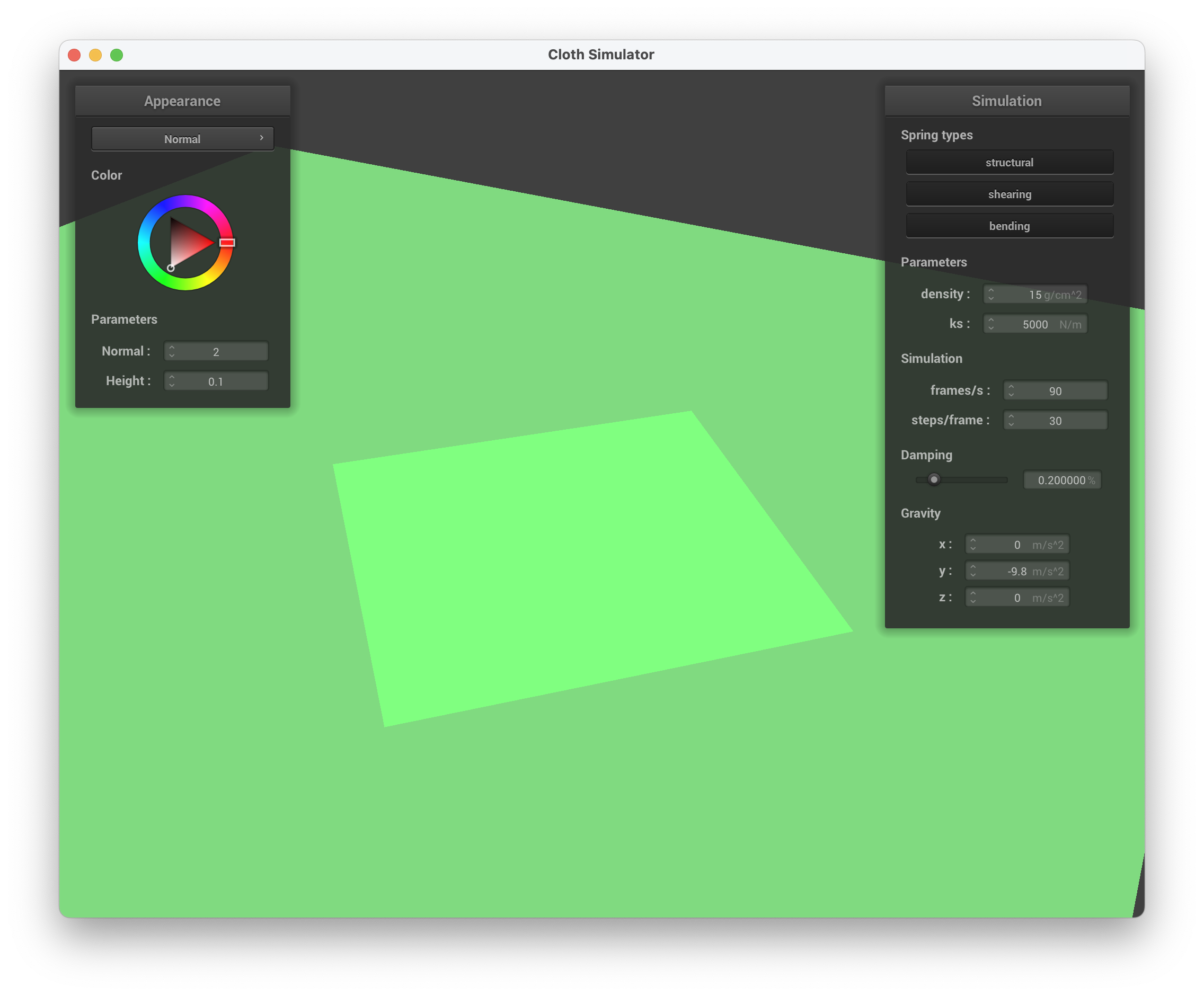Image resolution: width=1204 pixels, height=996 pixels.
Task: Click the frames/s spinner arrows
Action: (1011, 391)
